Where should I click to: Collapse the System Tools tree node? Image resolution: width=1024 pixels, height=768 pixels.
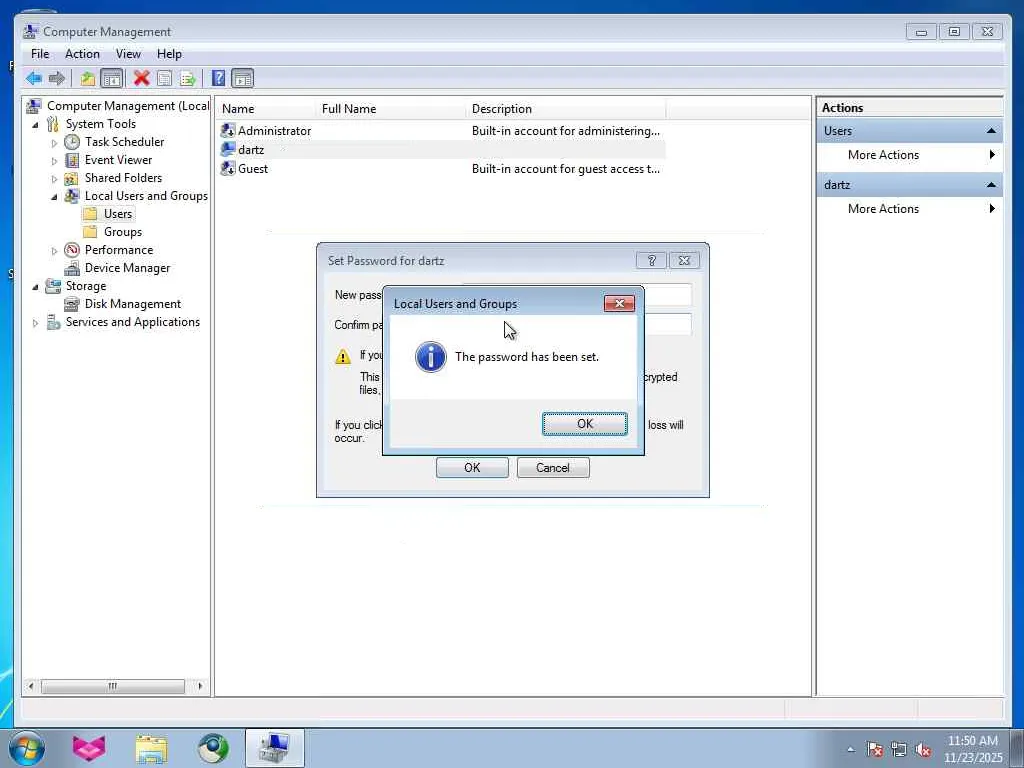tap(35, 124)
